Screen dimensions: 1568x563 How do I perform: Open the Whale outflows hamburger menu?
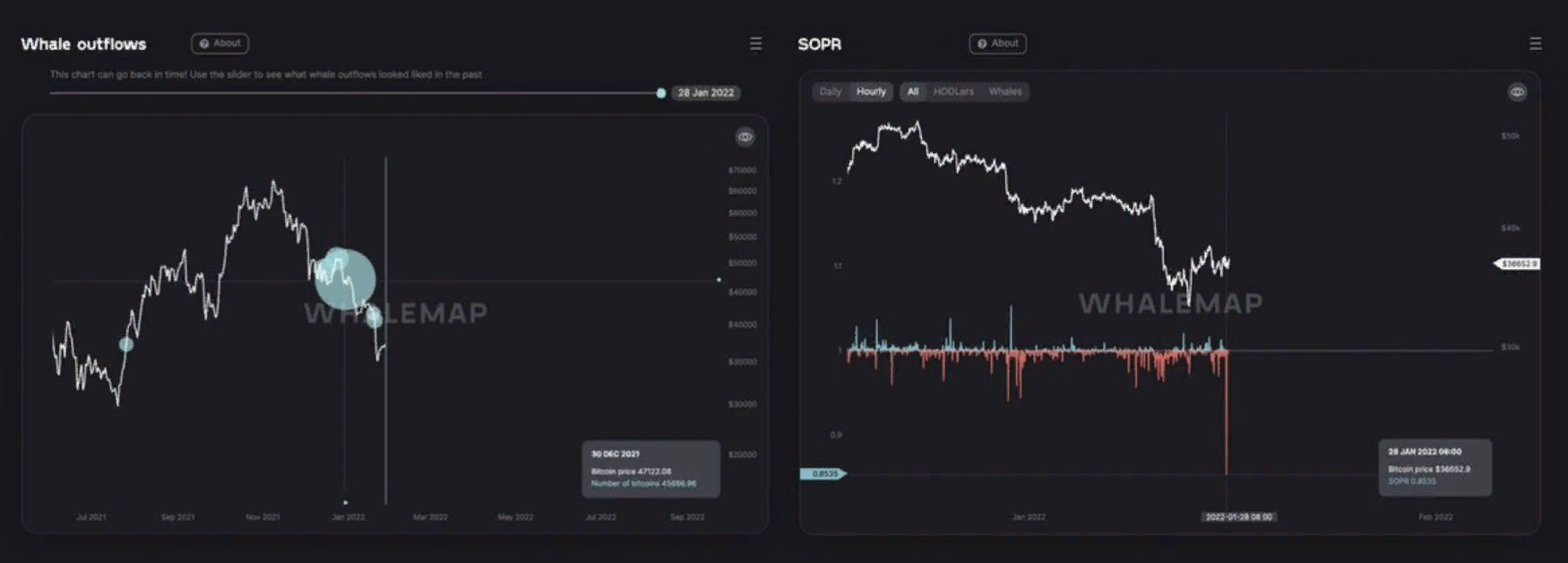coord(755,43)
